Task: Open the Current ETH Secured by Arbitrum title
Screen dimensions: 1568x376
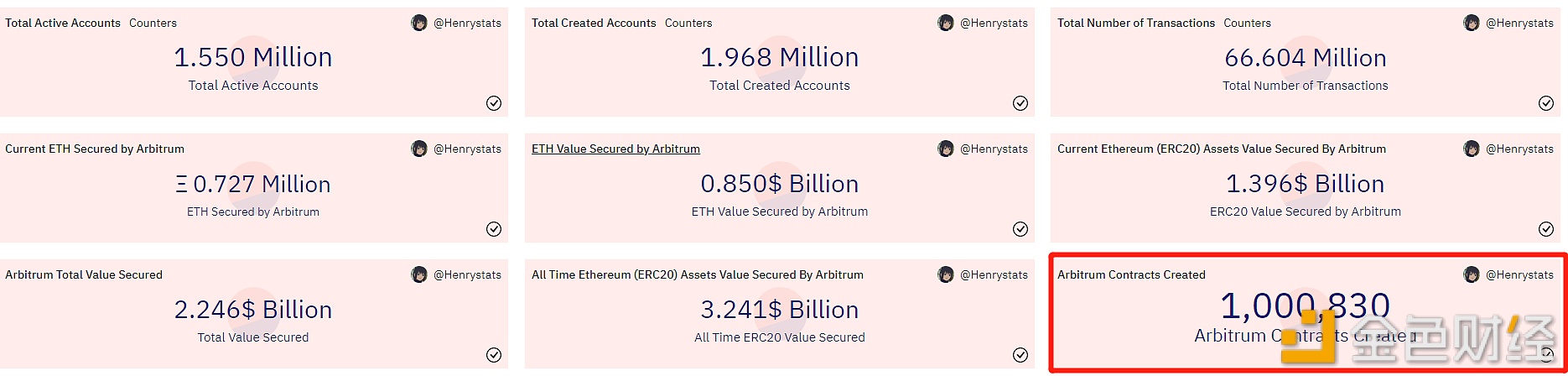Action: pos(95,149)
